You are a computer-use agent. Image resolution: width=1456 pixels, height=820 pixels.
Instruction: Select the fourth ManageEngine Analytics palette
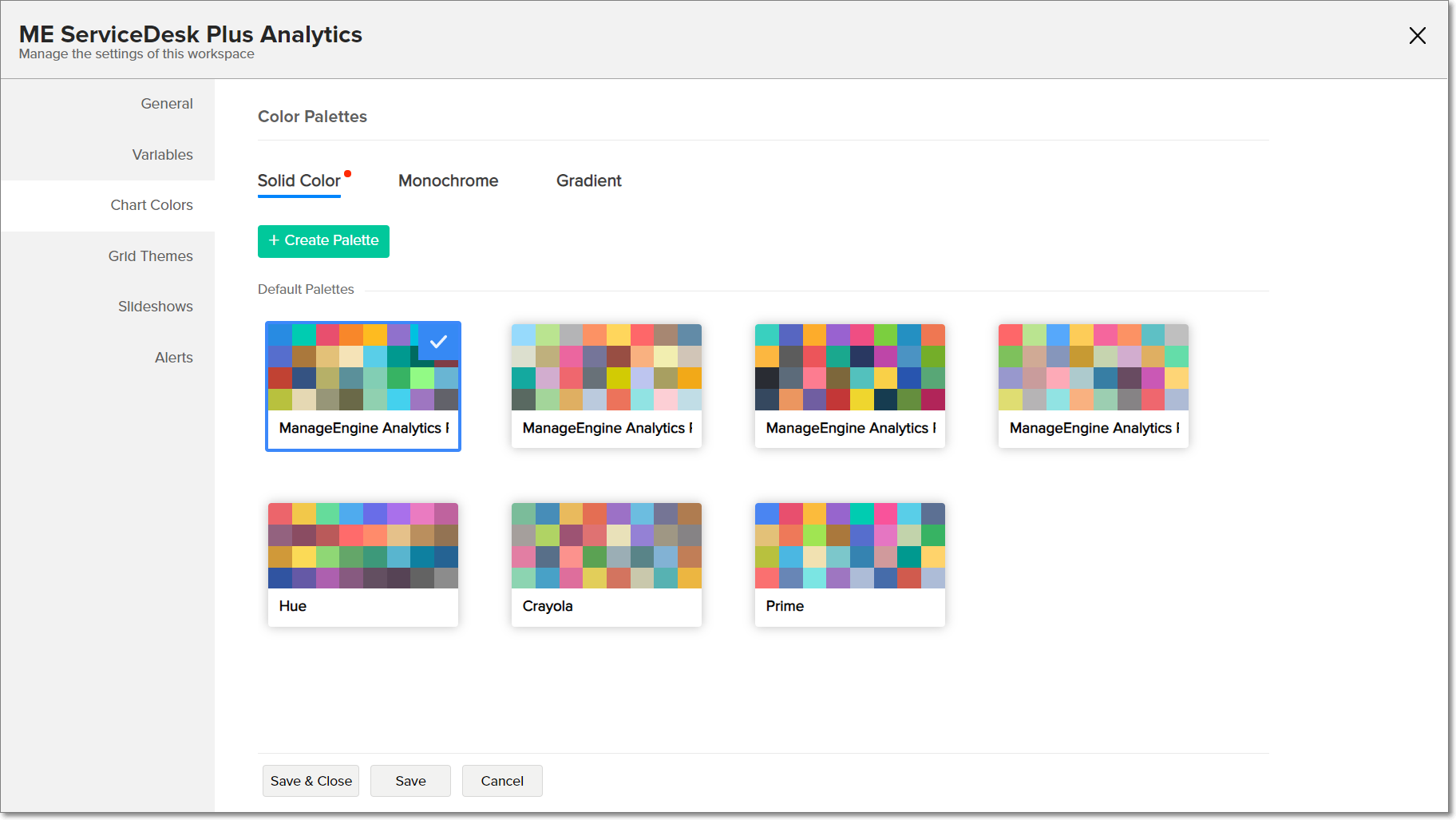1093,386
